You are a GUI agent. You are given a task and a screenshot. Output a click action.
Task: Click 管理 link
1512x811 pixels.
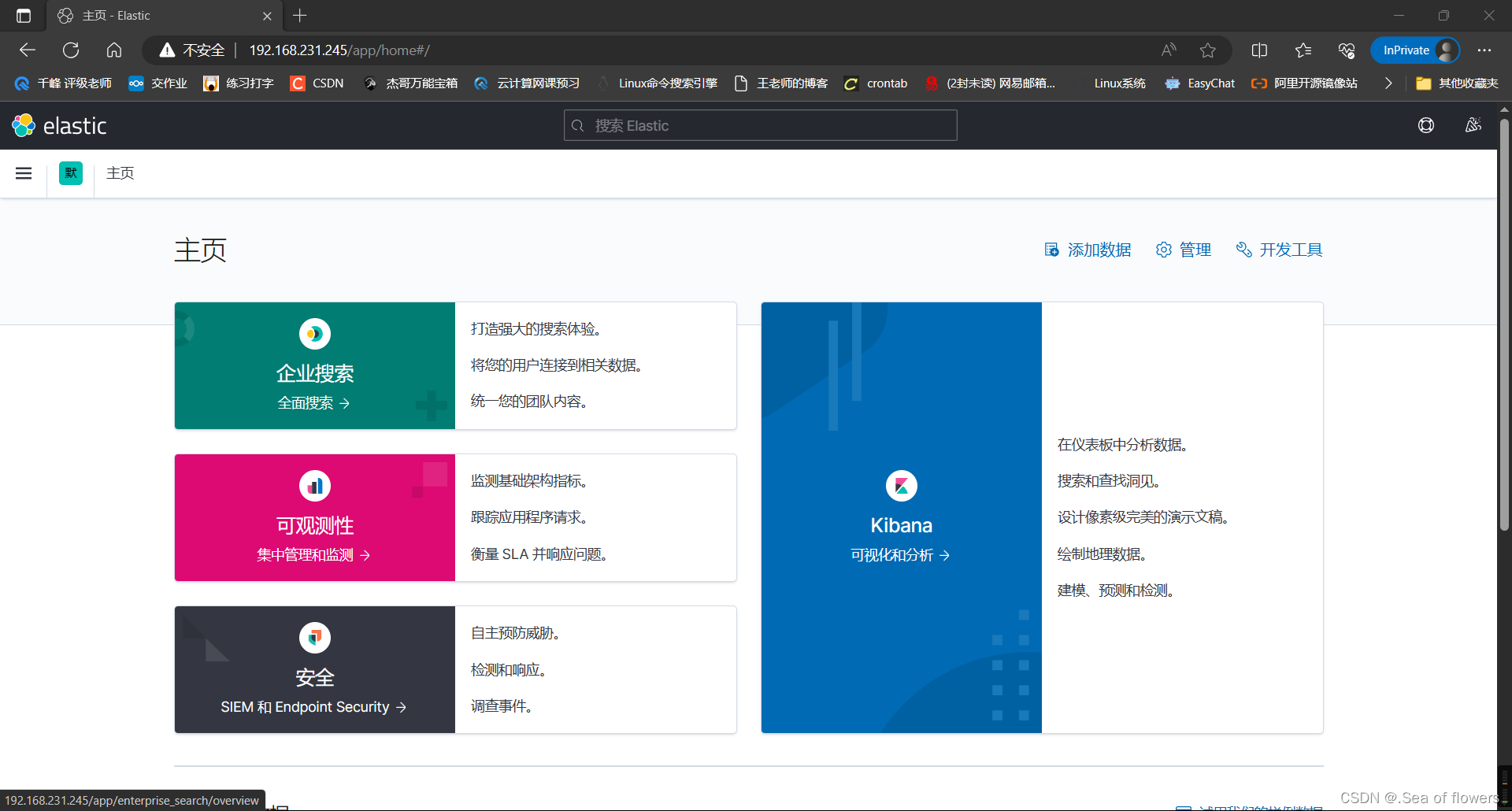click(1184, 250)
